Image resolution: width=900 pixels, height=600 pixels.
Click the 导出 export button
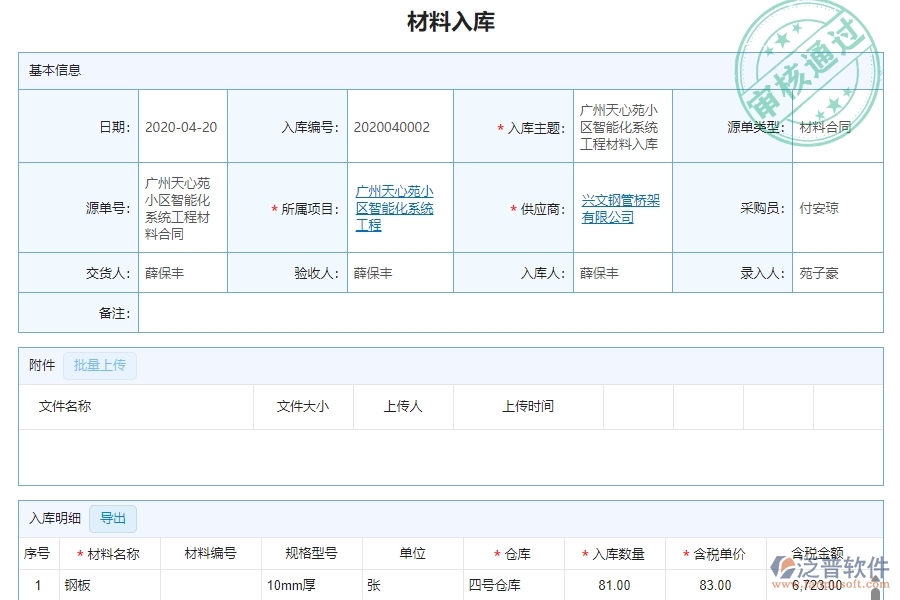(112, 518)
